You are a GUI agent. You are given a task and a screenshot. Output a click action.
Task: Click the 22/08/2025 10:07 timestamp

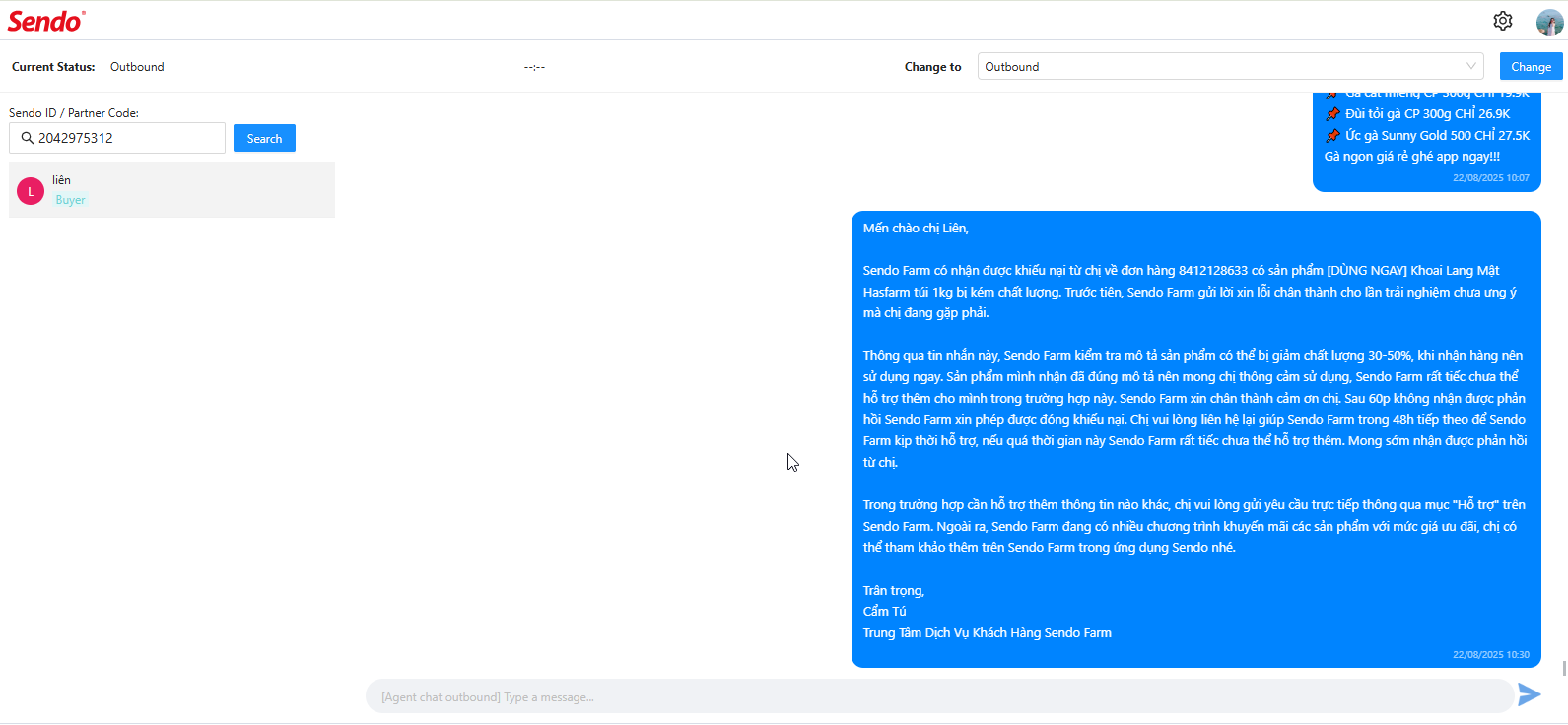coord(1491,178)
